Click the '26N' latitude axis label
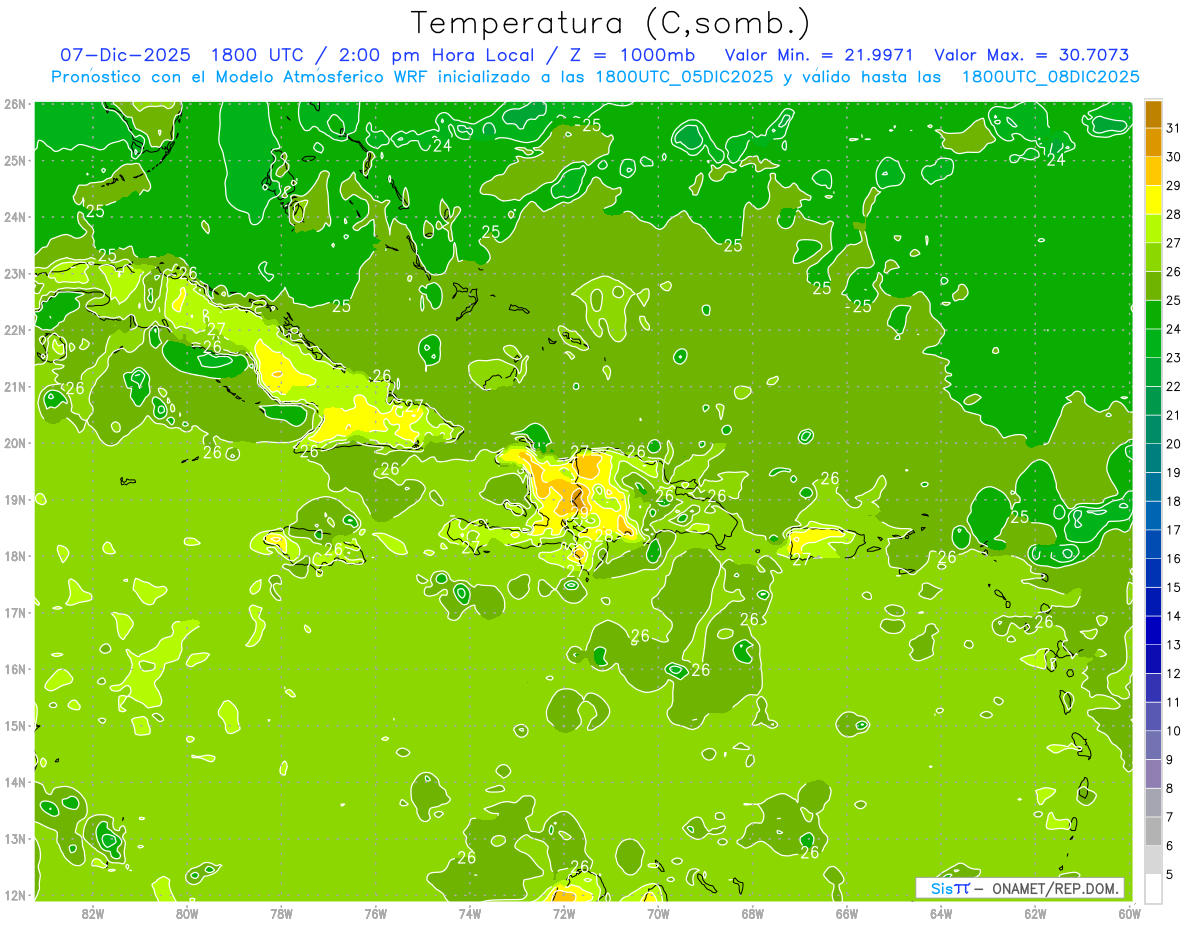Viewport: 1200px width, 927px height. [15, 104]
